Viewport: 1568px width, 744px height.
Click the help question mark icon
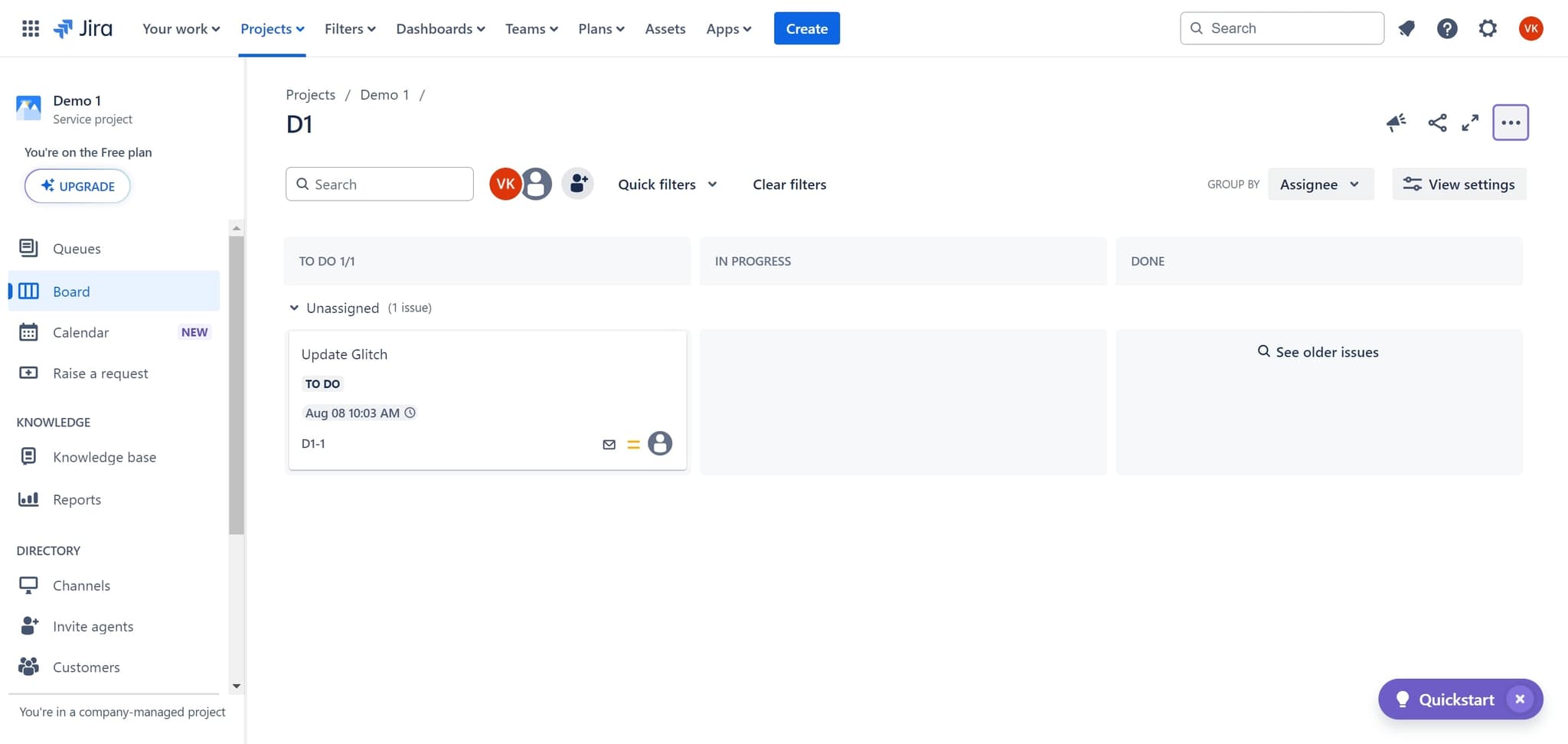pos(1446,29)
